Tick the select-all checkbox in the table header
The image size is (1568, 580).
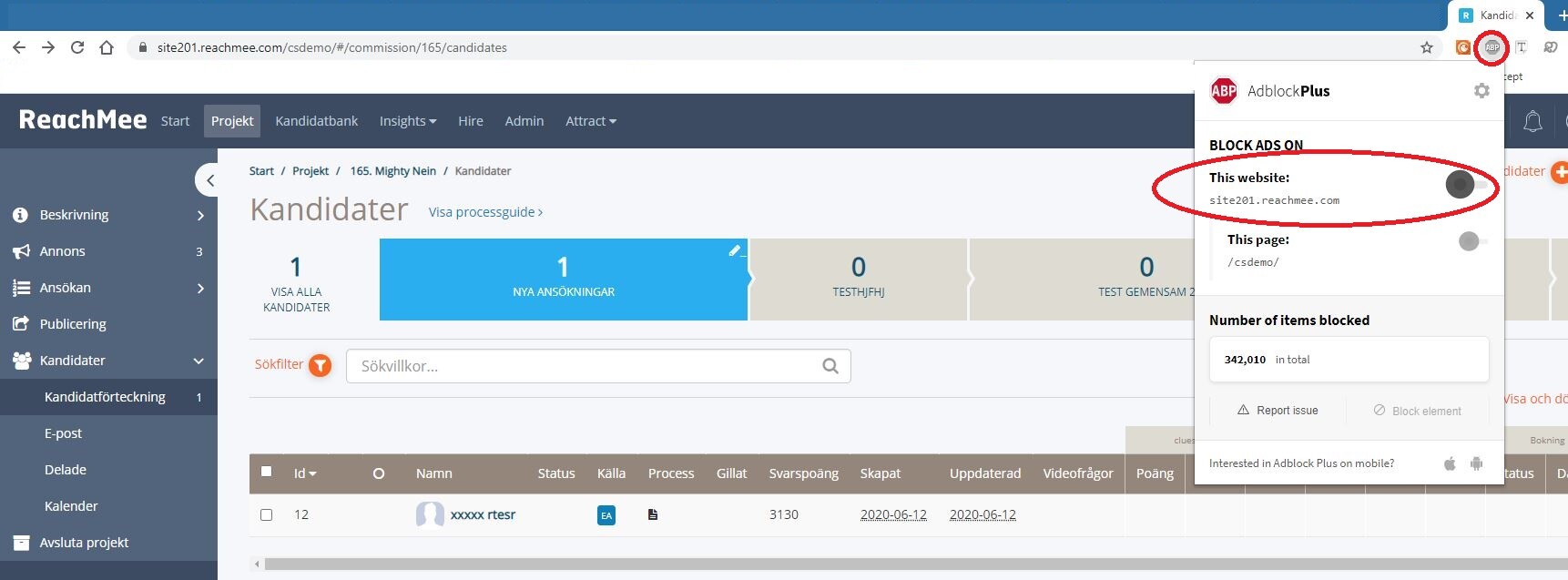click(x=266, y=472)
